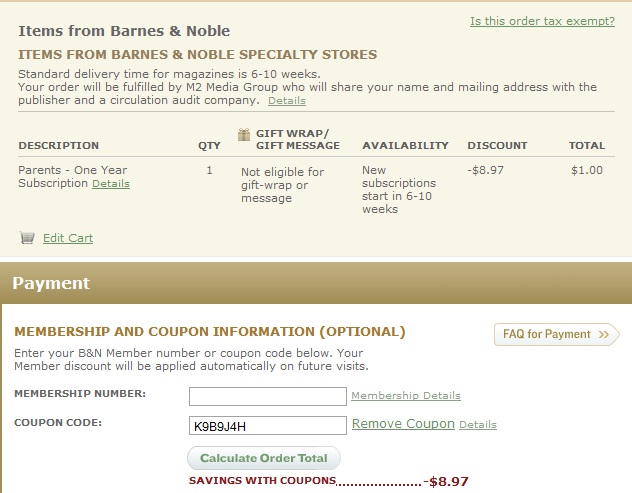The image size is (632, 493).
Task: Click the Savings With Coupons amount line
Action: (328, 481)
